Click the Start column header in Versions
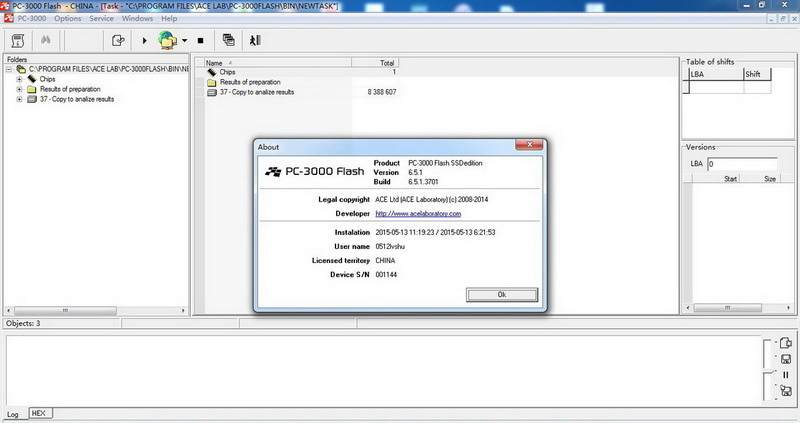 [715, 179]
